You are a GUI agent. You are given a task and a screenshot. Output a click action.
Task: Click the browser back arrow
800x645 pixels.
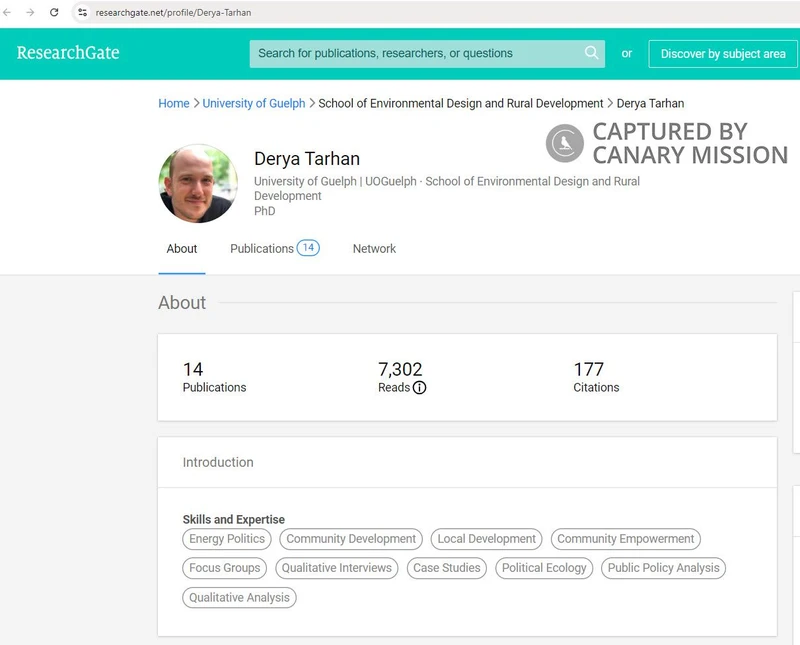[8, 13]
